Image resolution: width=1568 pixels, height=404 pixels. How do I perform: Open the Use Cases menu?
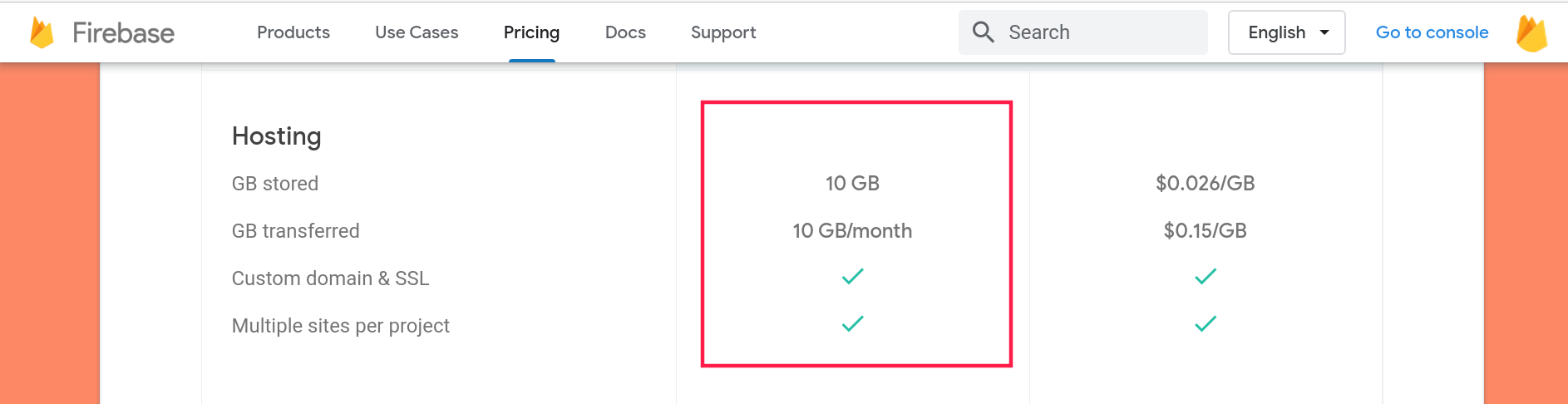(x=417, y=32)
